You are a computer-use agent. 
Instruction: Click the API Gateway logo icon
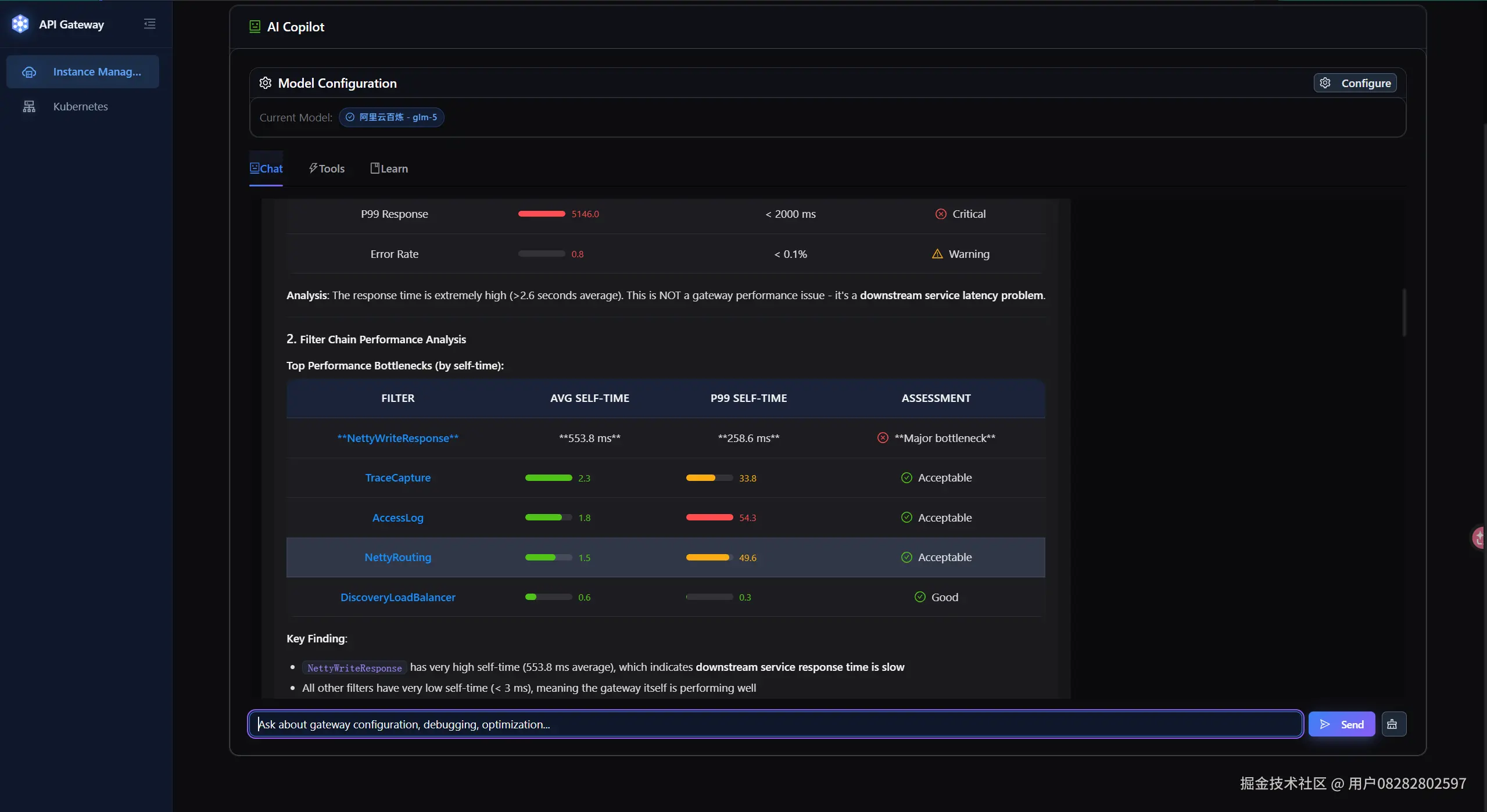click(x=20, y=24)
